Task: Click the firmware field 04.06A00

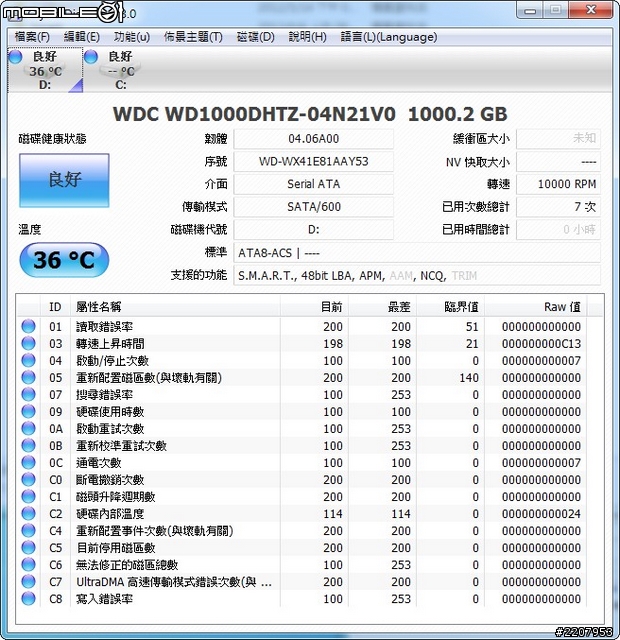Action: pyautogui.click(x=313, y=139)
